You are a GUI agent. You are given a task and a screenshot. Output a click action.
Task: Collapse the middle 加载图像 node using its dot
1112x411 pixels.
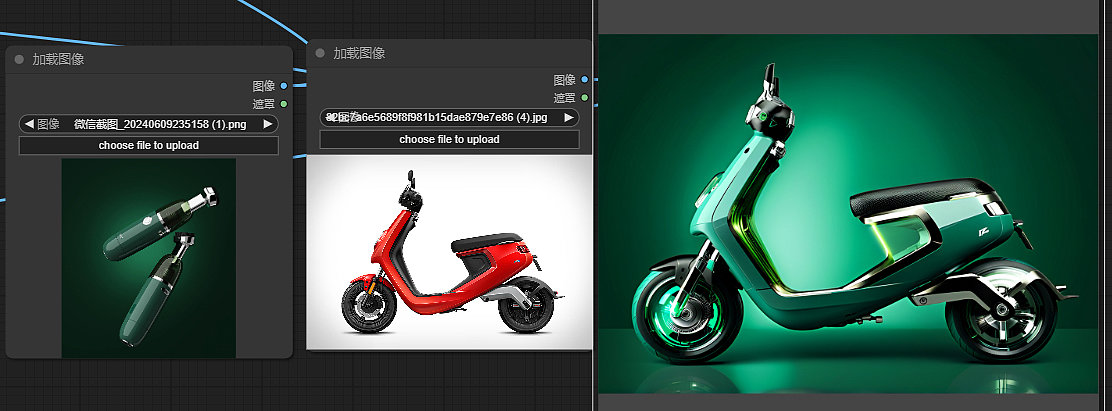(320, 54)
